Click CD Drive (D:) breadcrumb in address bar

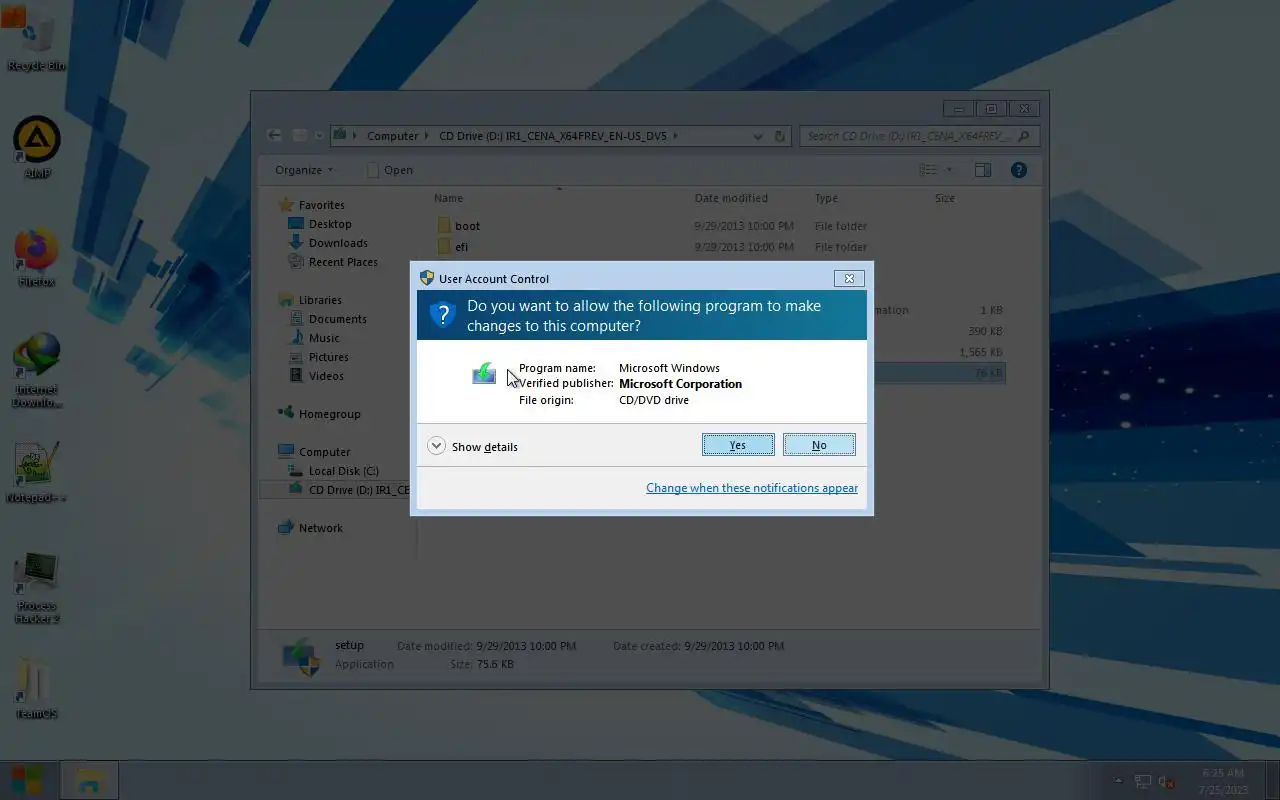[x=555, y=136]
